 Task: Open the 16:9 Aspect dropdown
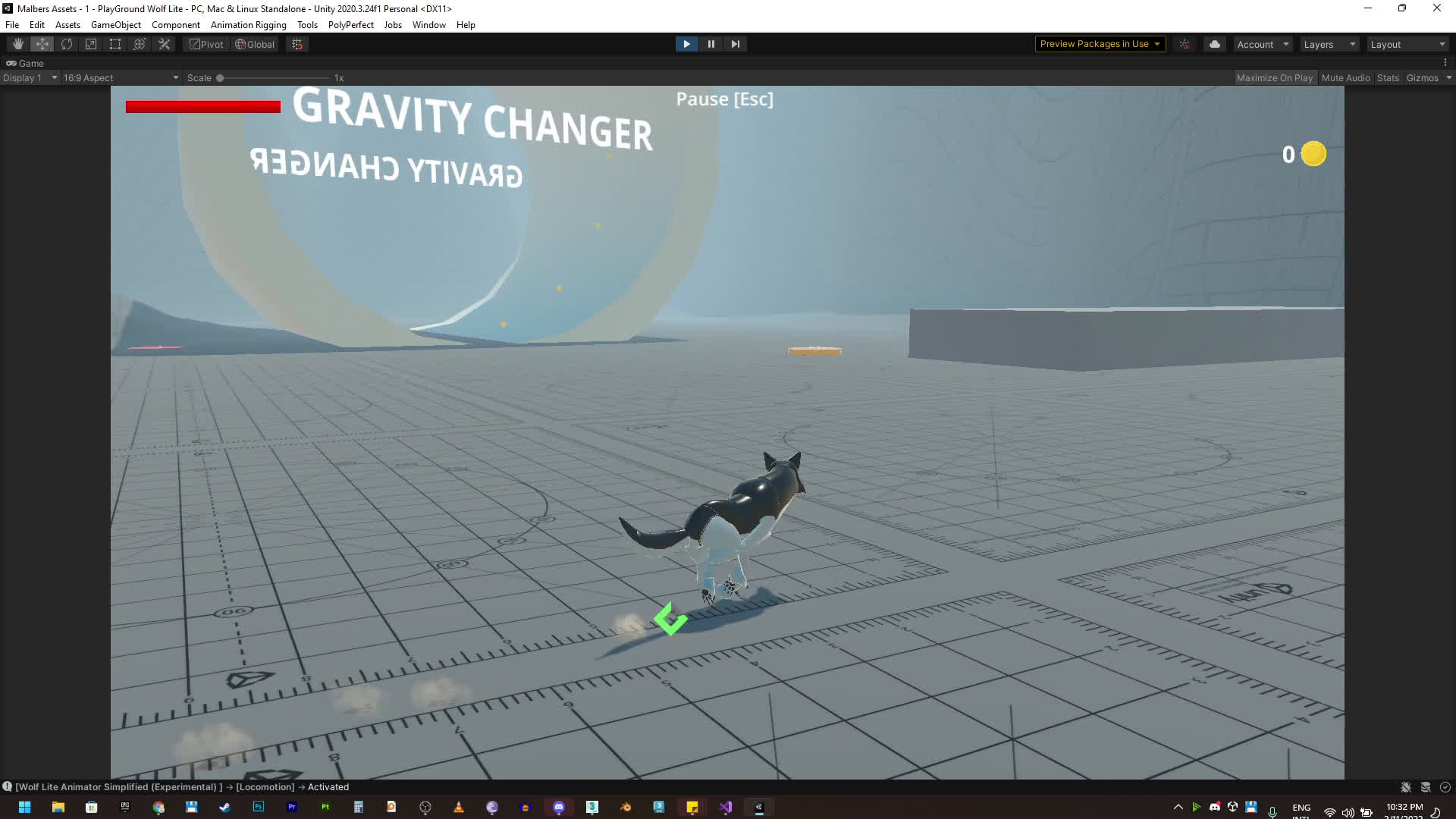pyautogui.click(x=120, y=77)
